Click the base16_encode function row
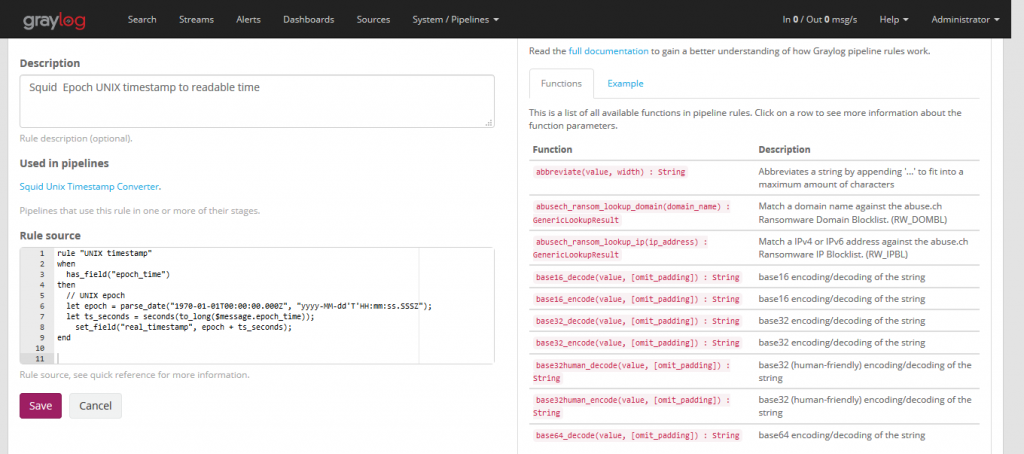 pyautogui.click(x=754, y=299)
